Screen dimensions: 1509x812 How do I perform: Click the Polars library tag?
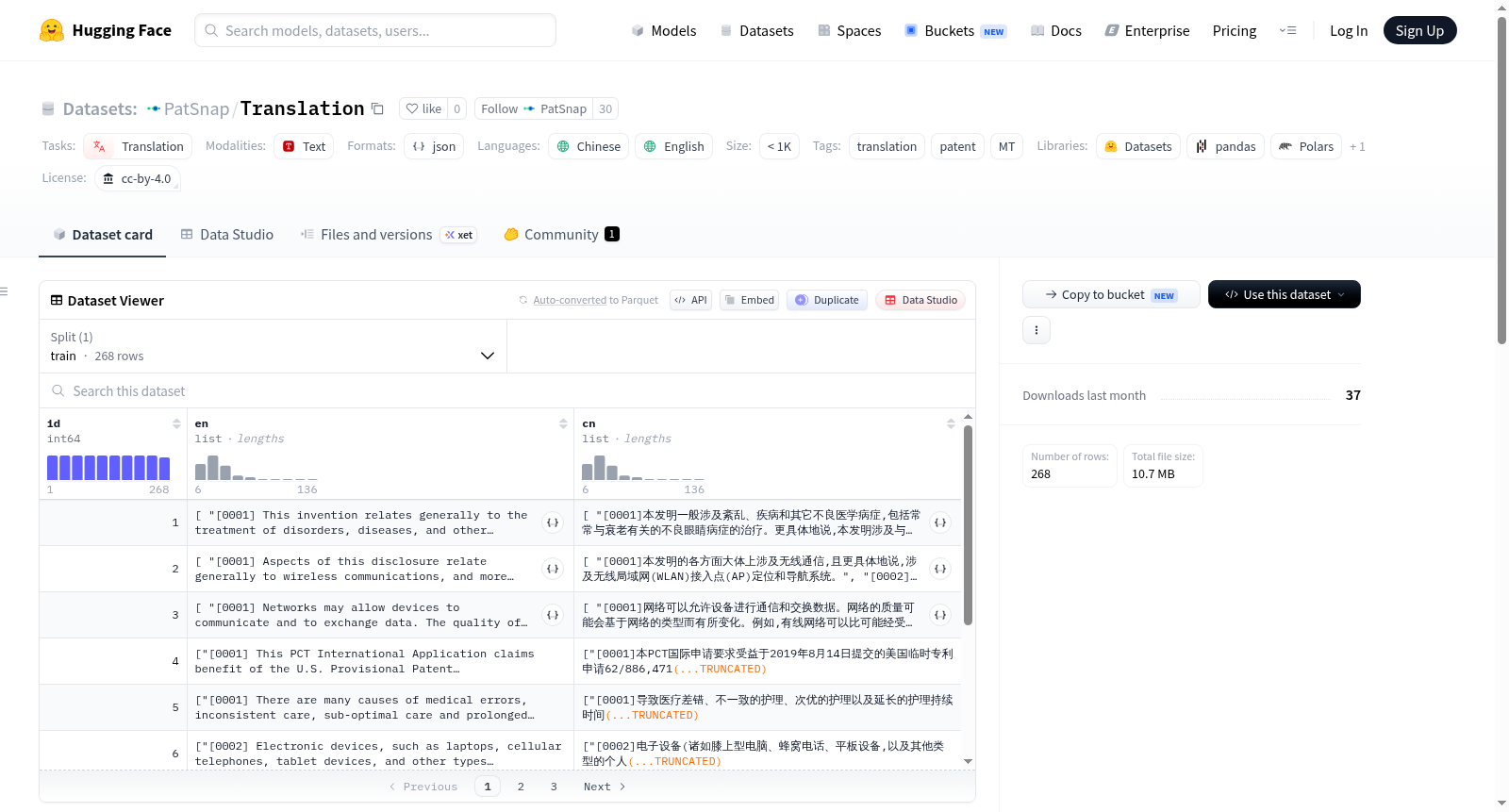click(1306, 146)
